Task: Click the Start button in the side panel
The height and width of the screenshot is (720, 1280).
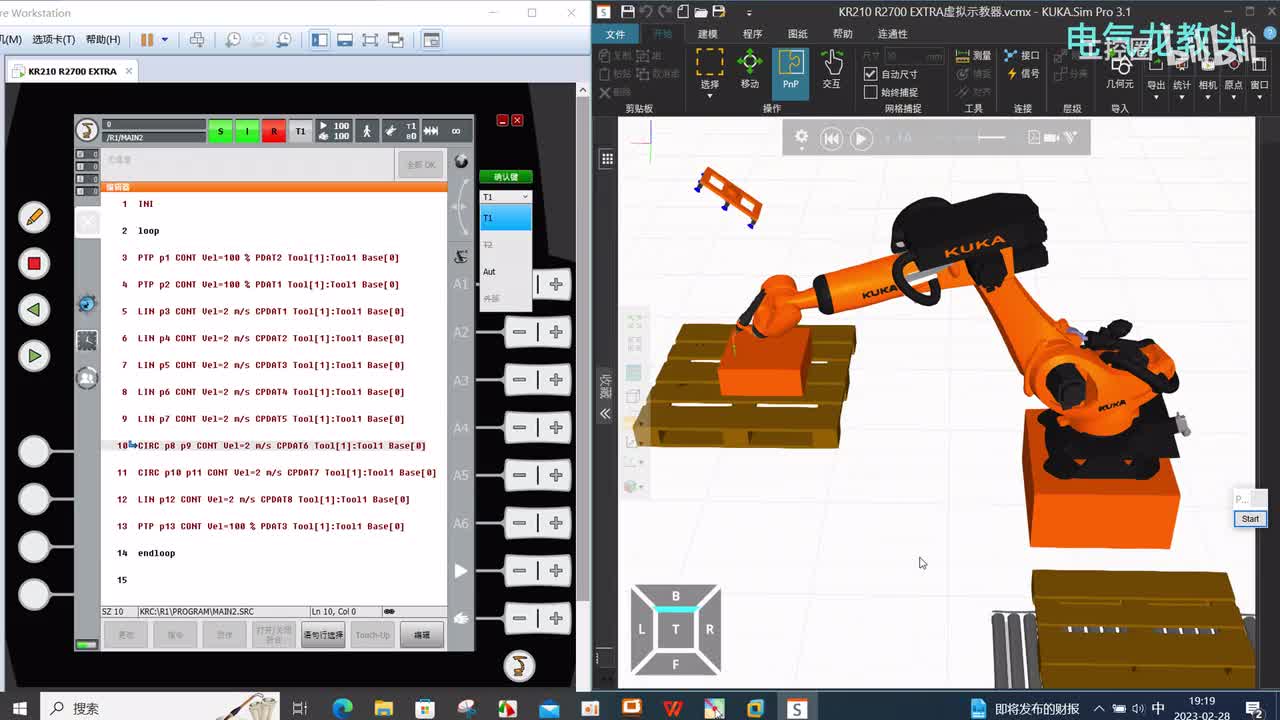Action: 1250,519
